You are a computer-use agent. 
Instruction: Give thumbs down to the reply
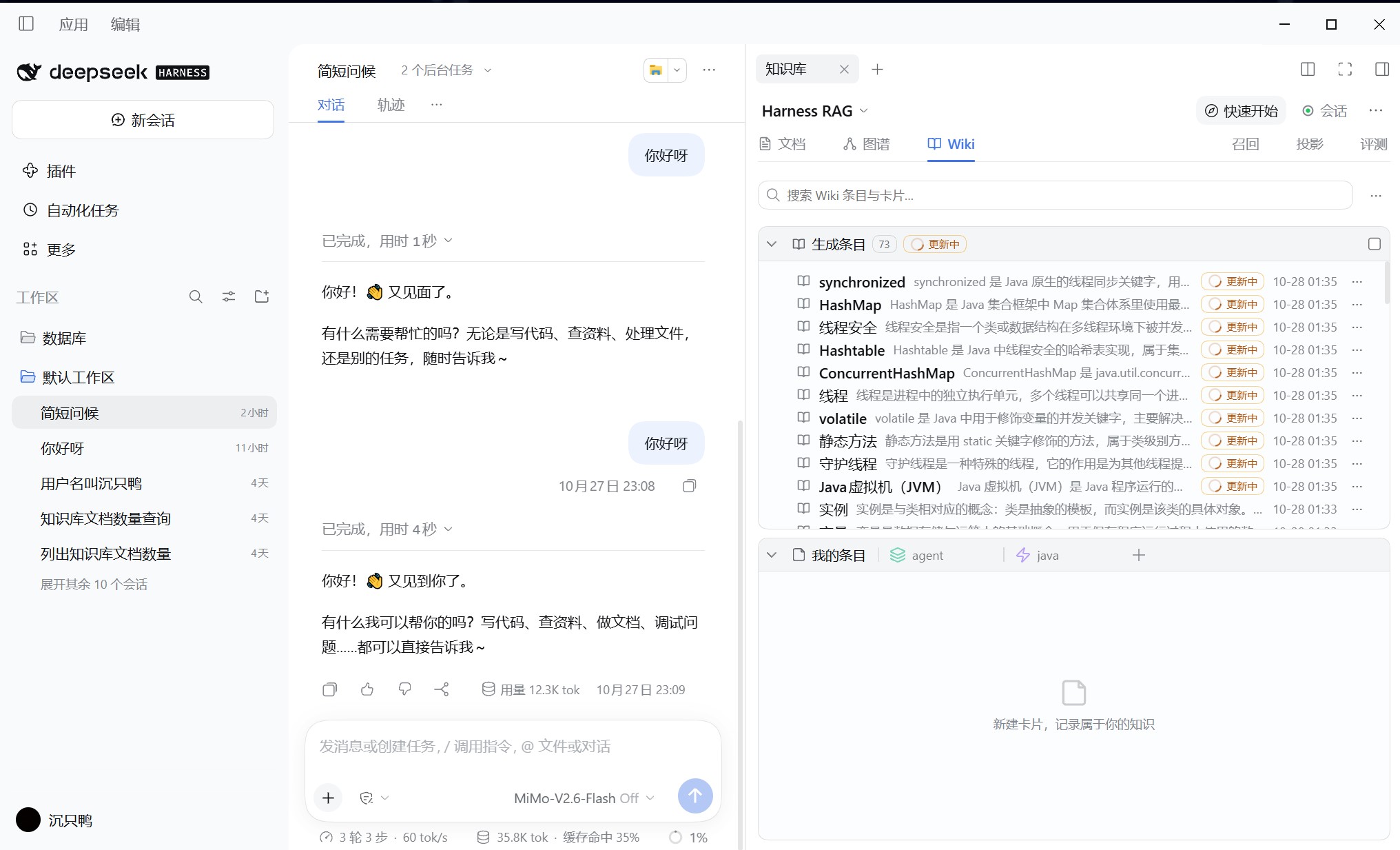(x=404, y=689)
